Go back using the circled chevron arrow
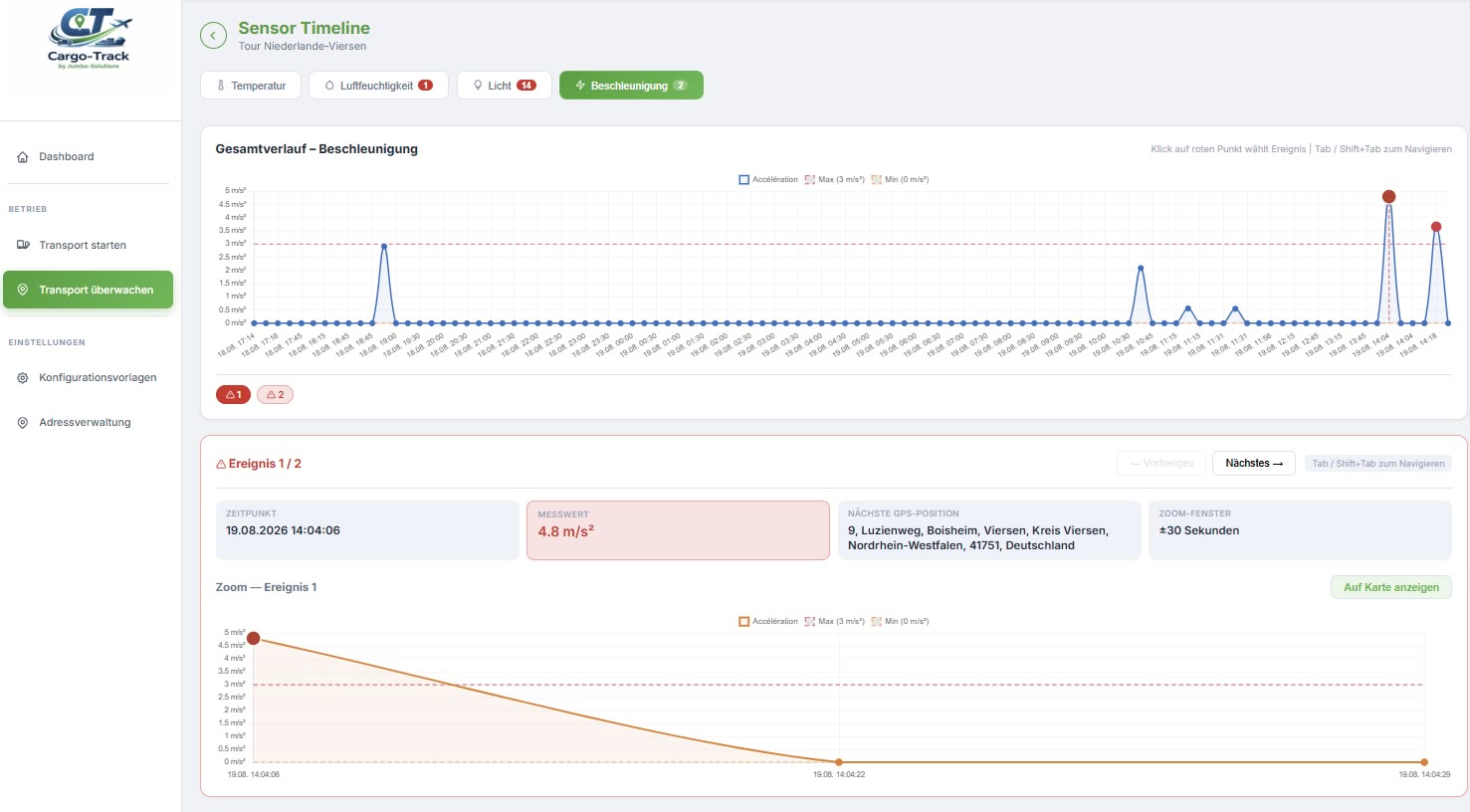 [213, 36]
